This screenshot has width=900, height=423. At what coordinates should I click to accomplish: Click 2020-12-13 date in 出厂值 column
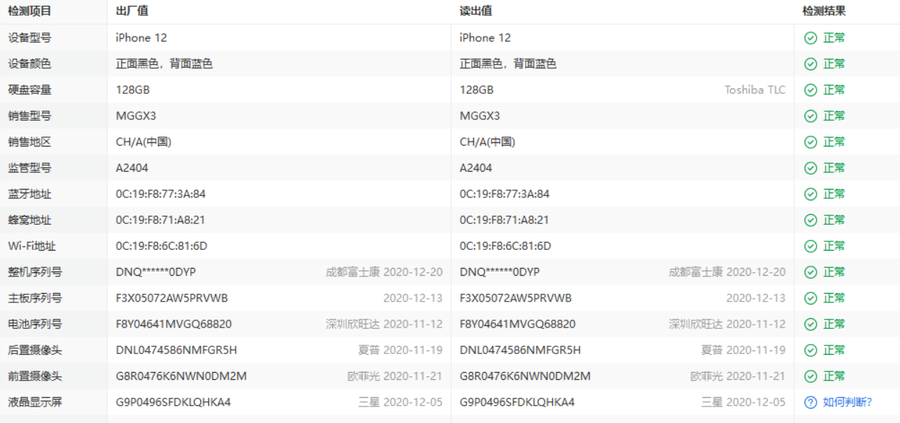[413, 298]
